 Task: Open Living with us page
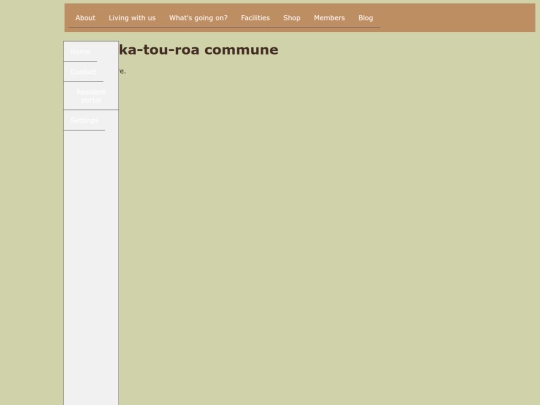[132, 18]
